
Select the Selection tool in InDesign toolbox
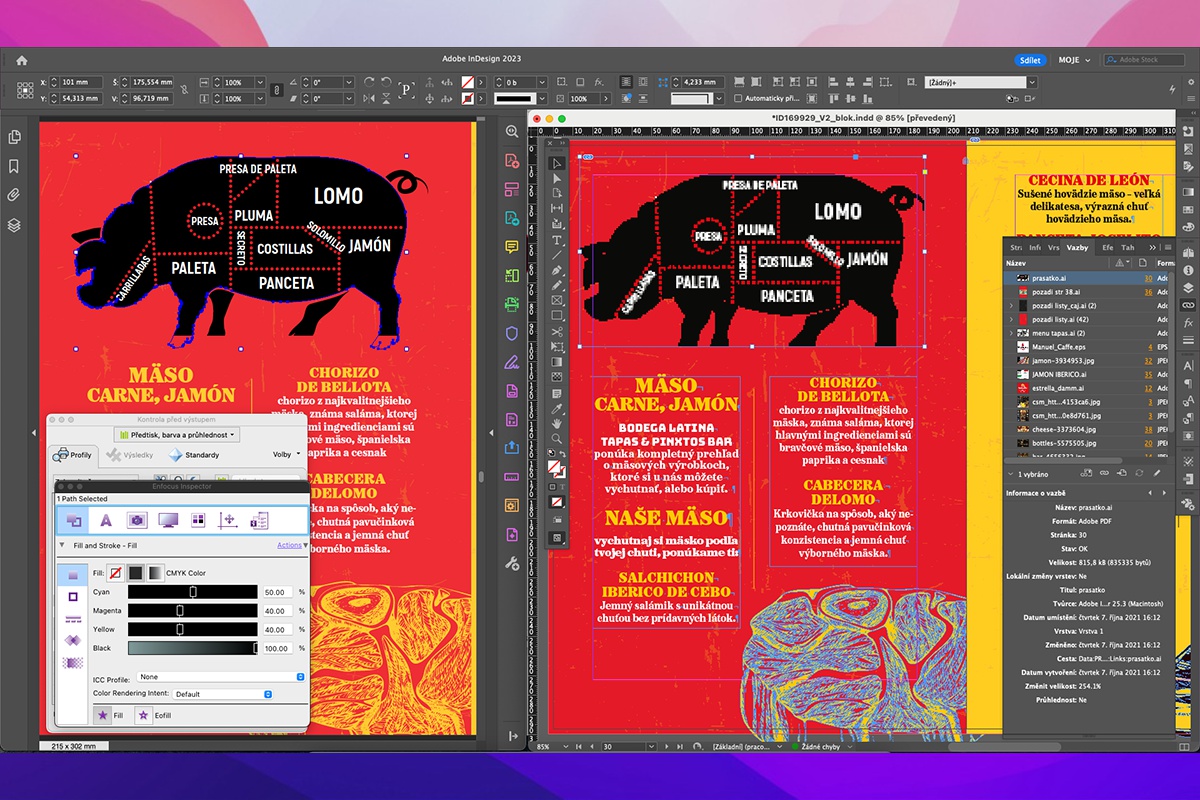pos(558,163)
